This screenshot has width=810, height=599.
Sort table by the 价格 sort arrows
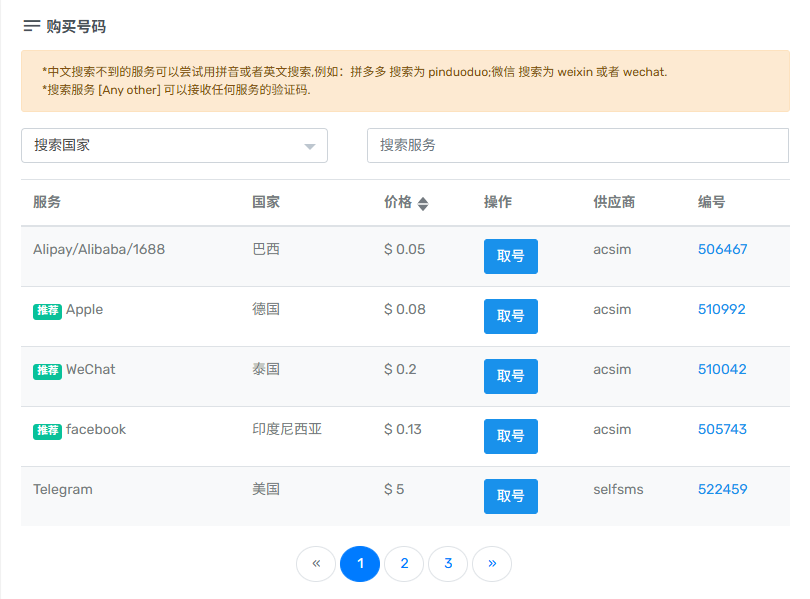pyautogui.click(x=423, y=203)
